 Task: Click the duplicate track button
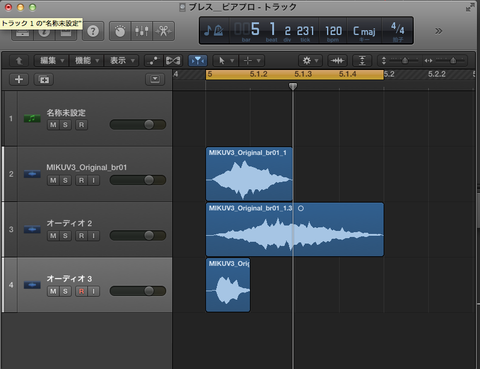(44, 80)
